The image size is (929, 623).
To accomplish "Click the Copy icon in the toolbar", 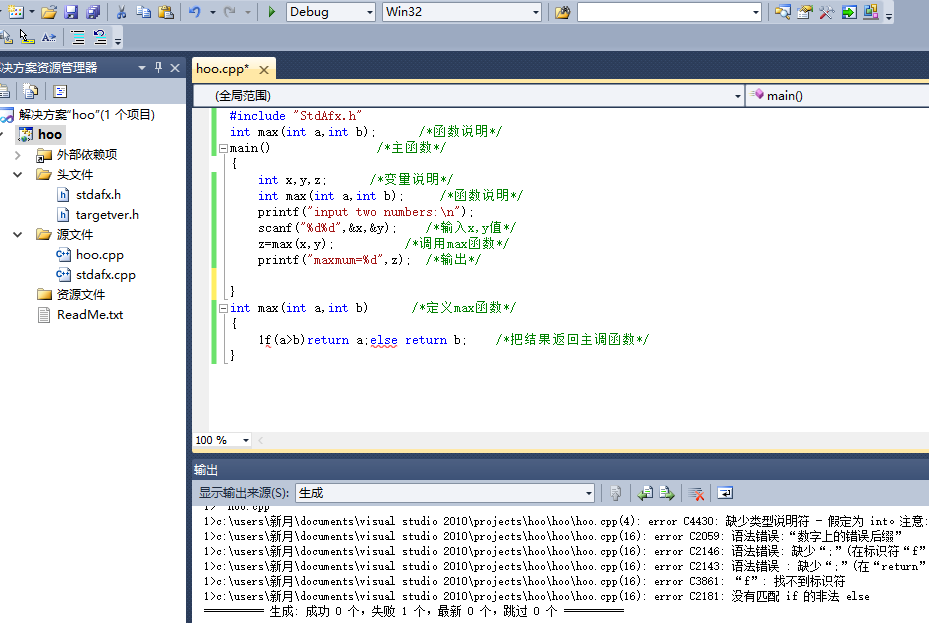I will (x=143, y=12).
